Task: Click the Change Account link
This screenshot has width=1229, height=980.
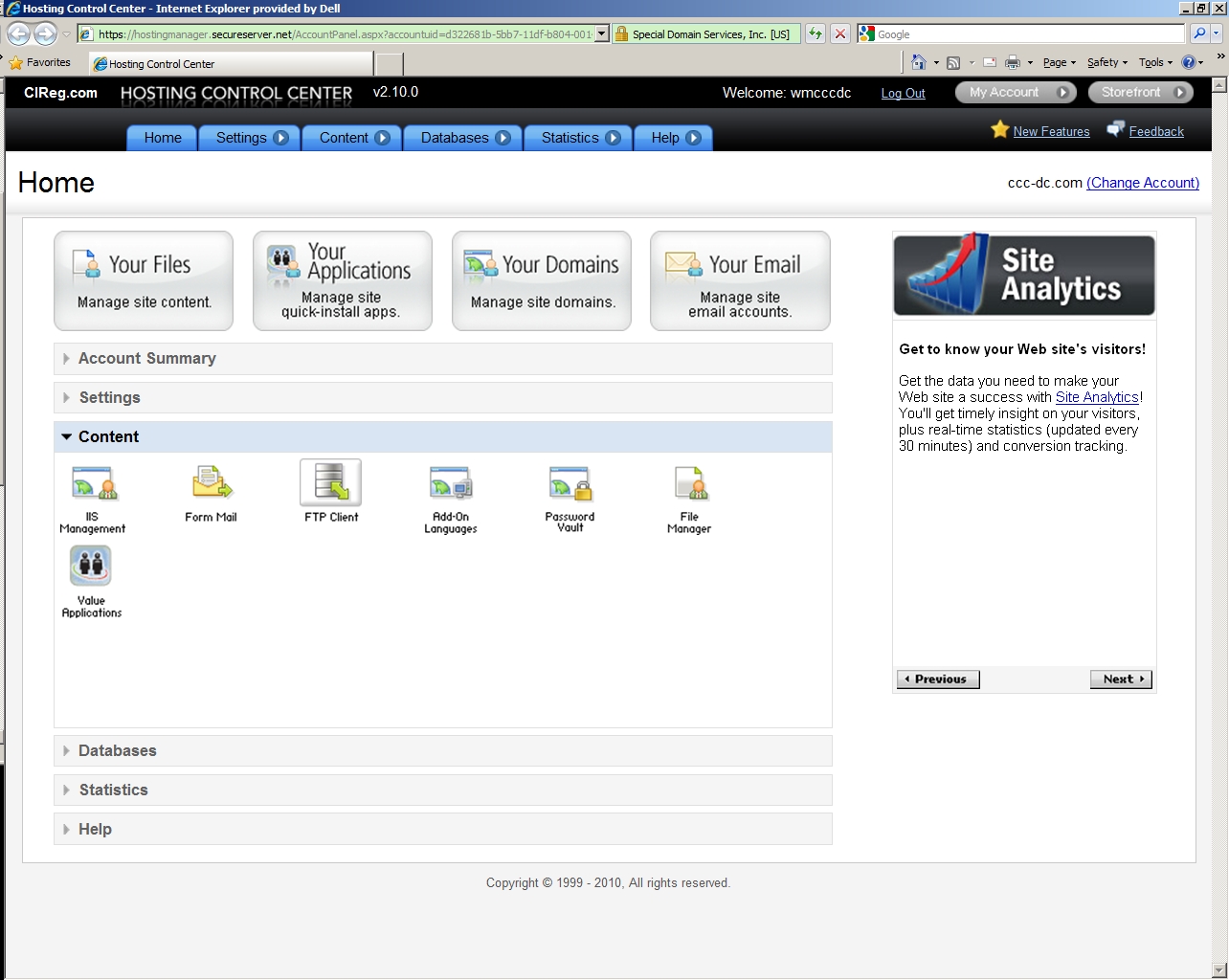Action: coord(1143,183)
